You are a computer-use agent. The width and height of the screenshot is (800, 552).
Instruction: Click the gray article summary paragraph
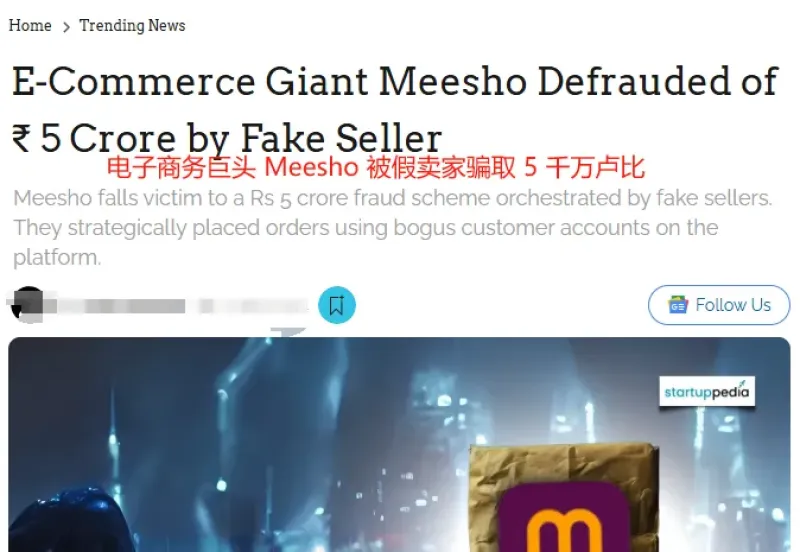(393, 228)
